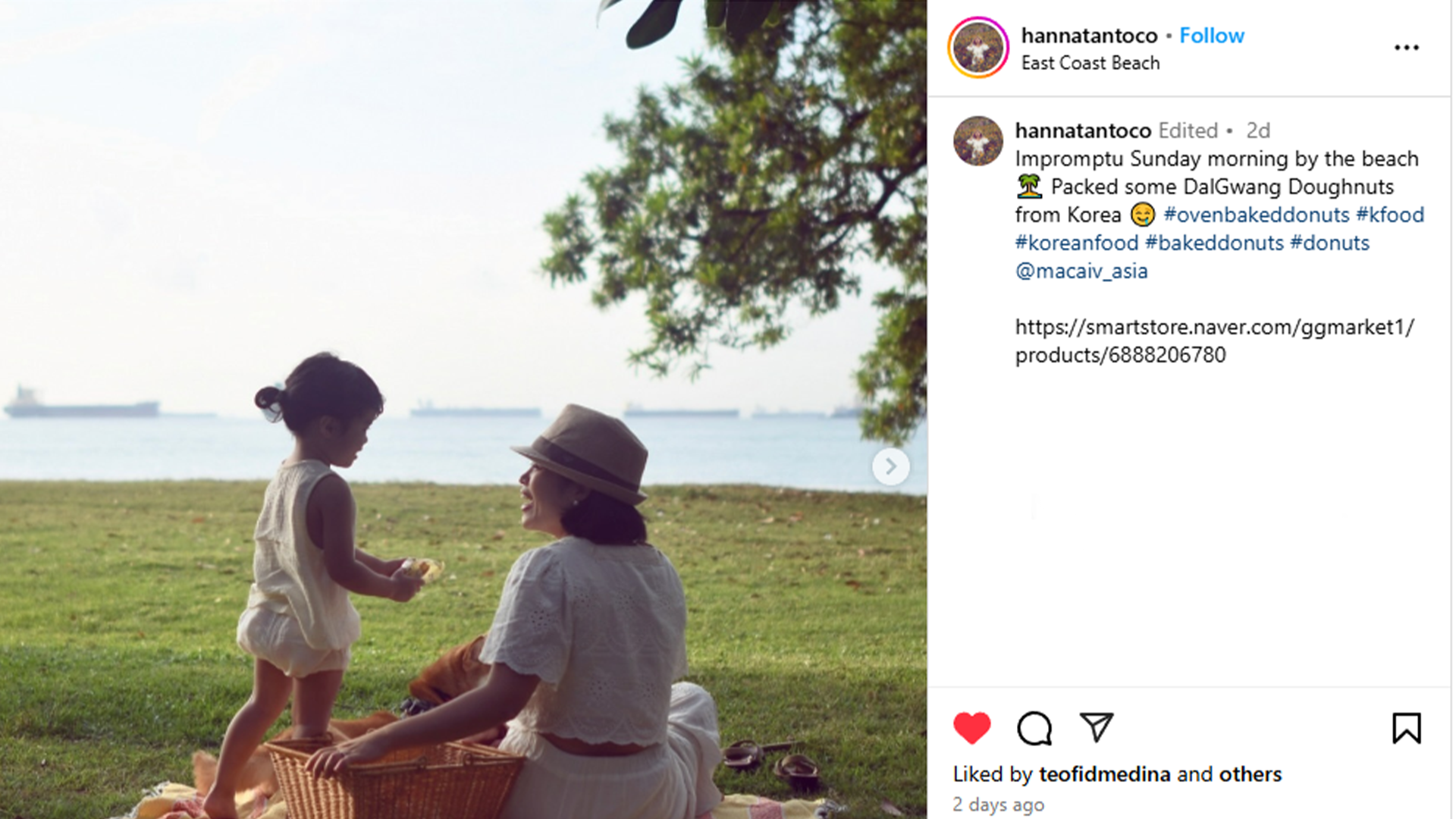
Task: Visit the @macaiv_asia profile mention
Action: pos(1081,271)
